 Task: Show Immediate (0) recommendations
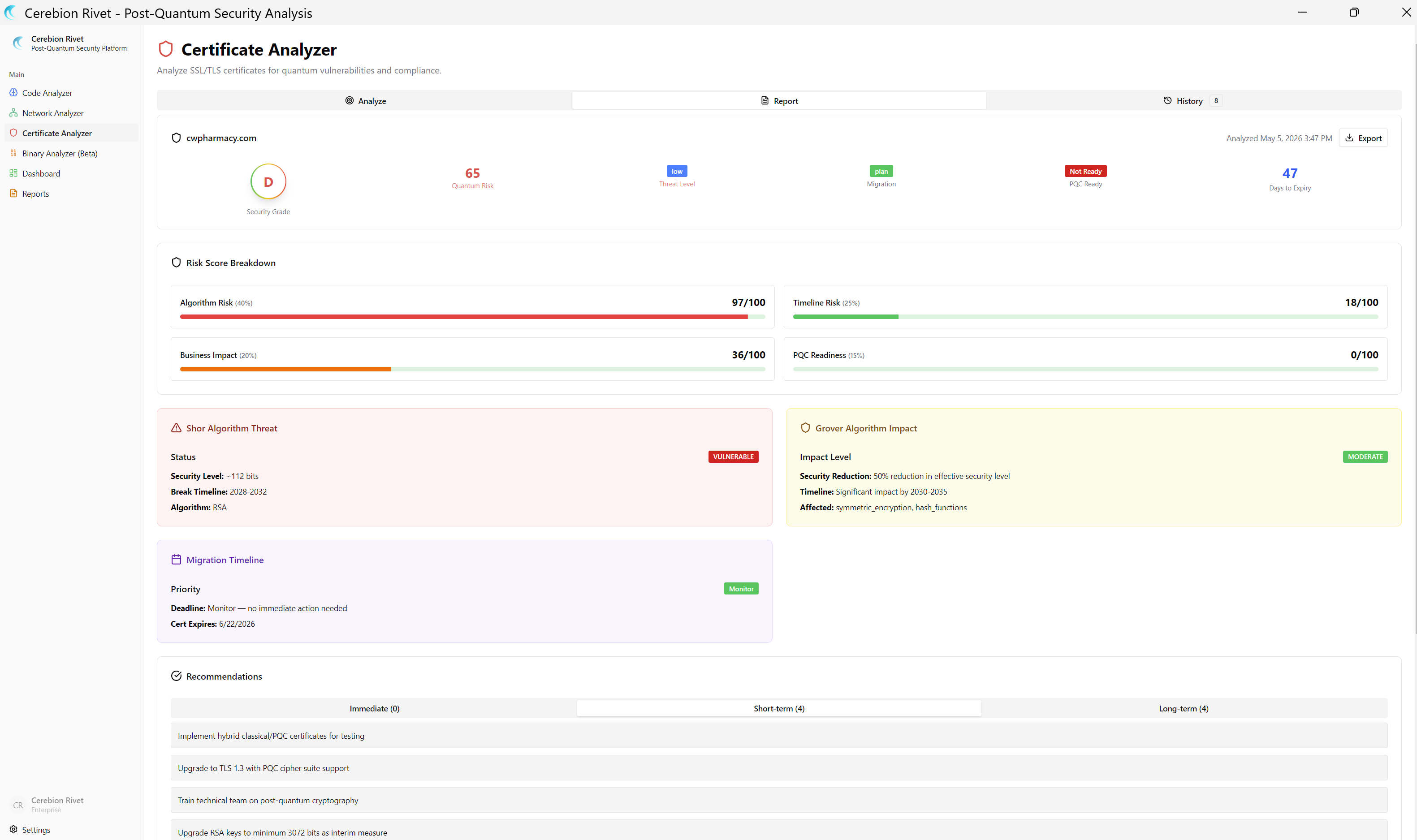(374, 708)
